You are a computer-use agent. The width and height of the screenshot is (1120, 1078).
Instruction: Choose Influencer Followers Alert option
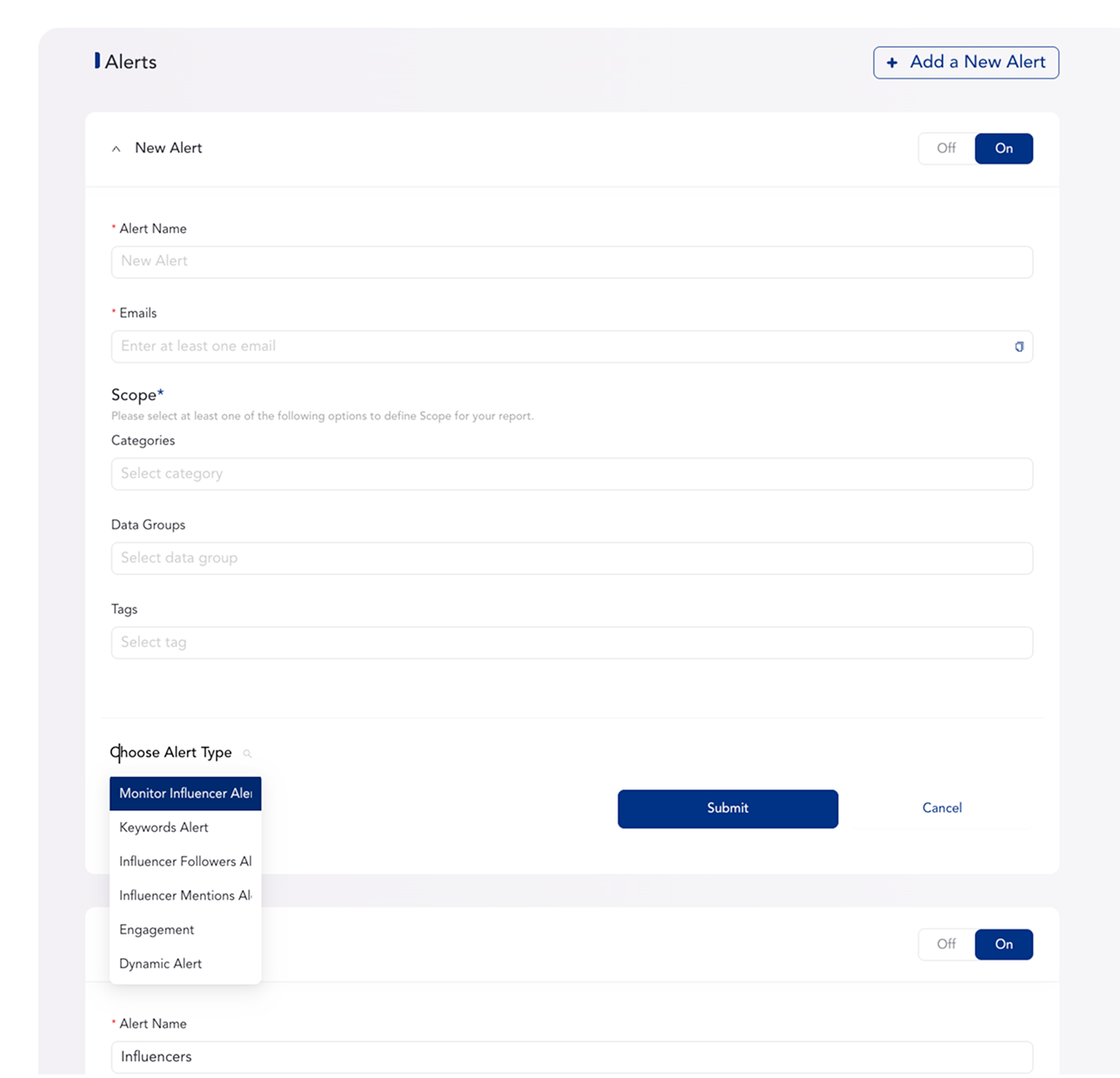click(x=185, y=862)
